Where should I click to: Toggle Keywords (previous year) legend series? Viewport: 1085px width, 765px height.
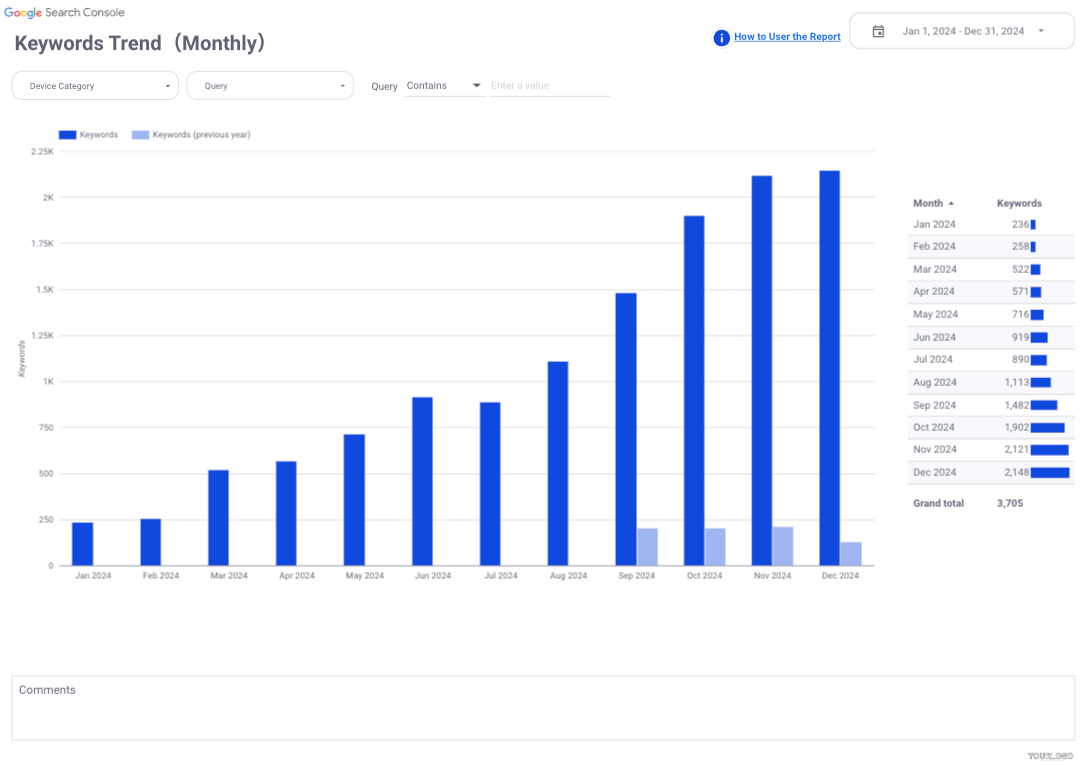coord(191,134)
